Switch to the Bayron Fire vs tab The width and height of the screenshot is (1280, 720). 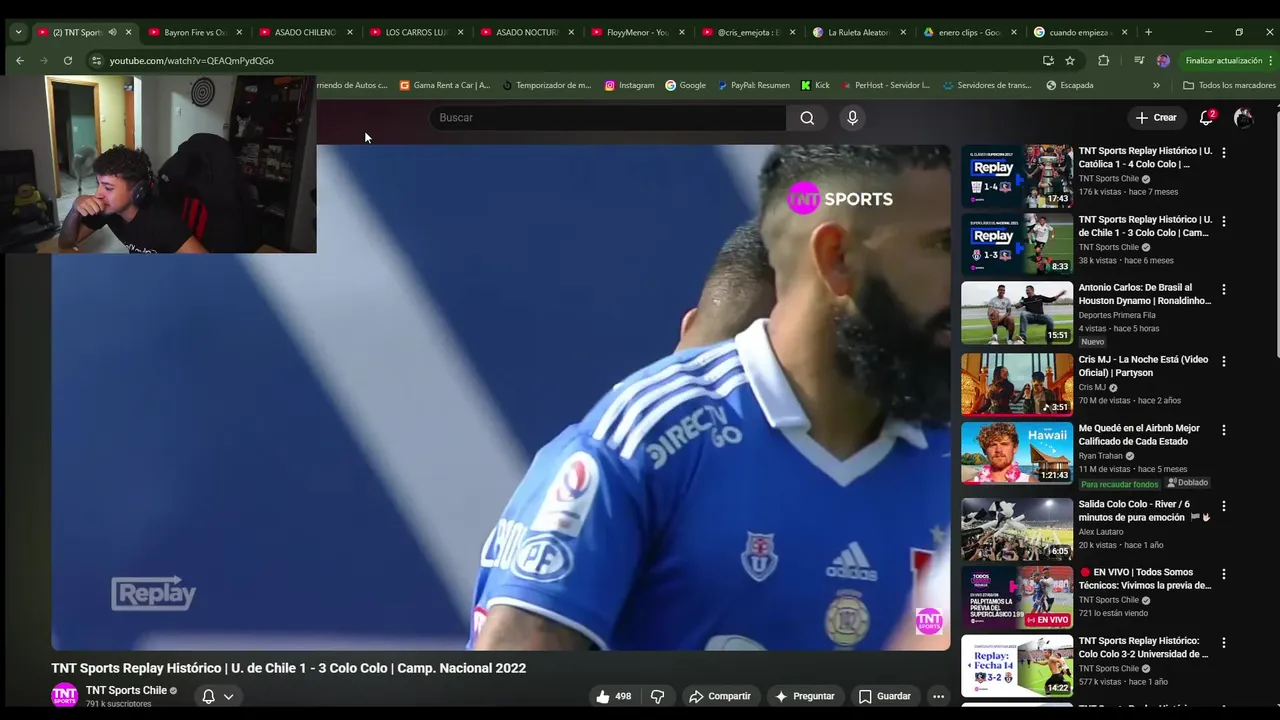click(195, 32)
